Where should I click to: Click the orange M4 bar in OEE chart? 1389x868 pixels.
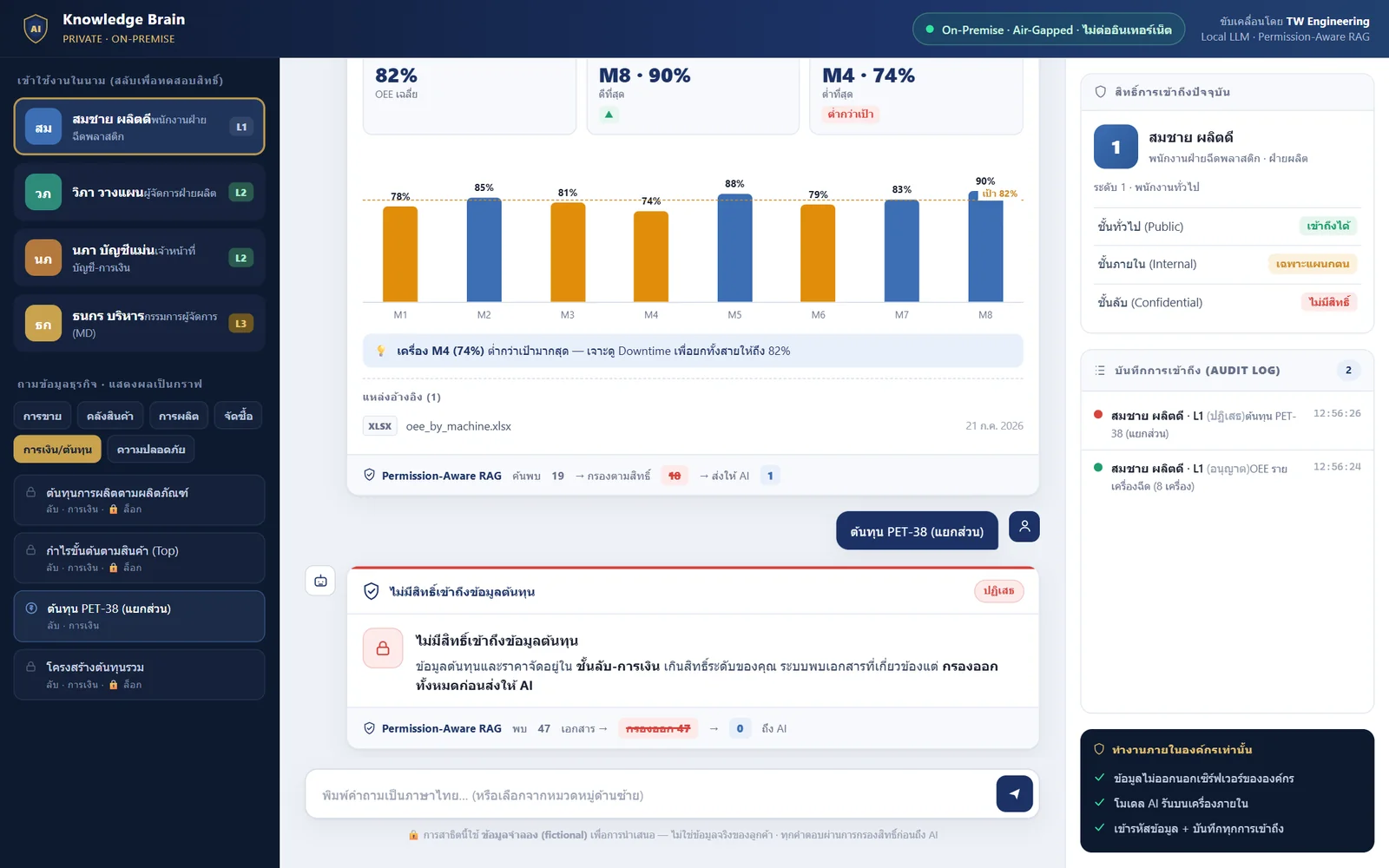651,256
